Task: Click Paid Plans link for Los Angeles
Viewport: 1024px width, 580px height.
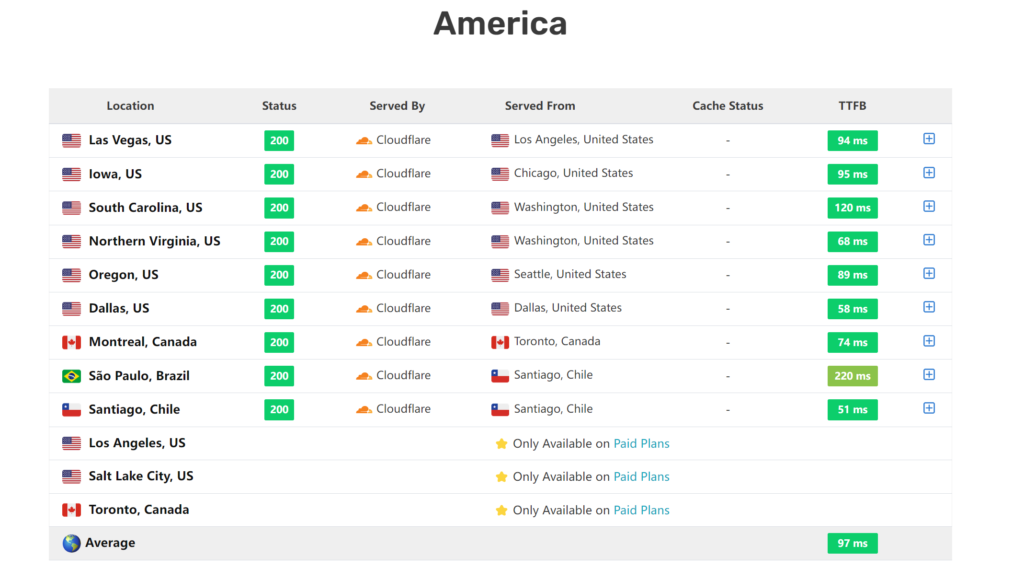Action: pyautogui.click(x=641, y=443)
